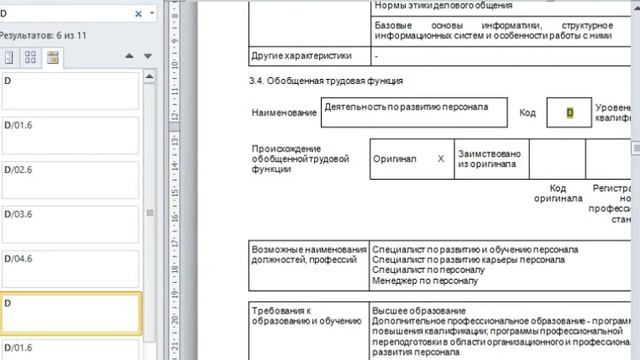Select search result 'D/02.6'
Screen dimensions: 640x360
pyautogui.click(x=70, y=180)
